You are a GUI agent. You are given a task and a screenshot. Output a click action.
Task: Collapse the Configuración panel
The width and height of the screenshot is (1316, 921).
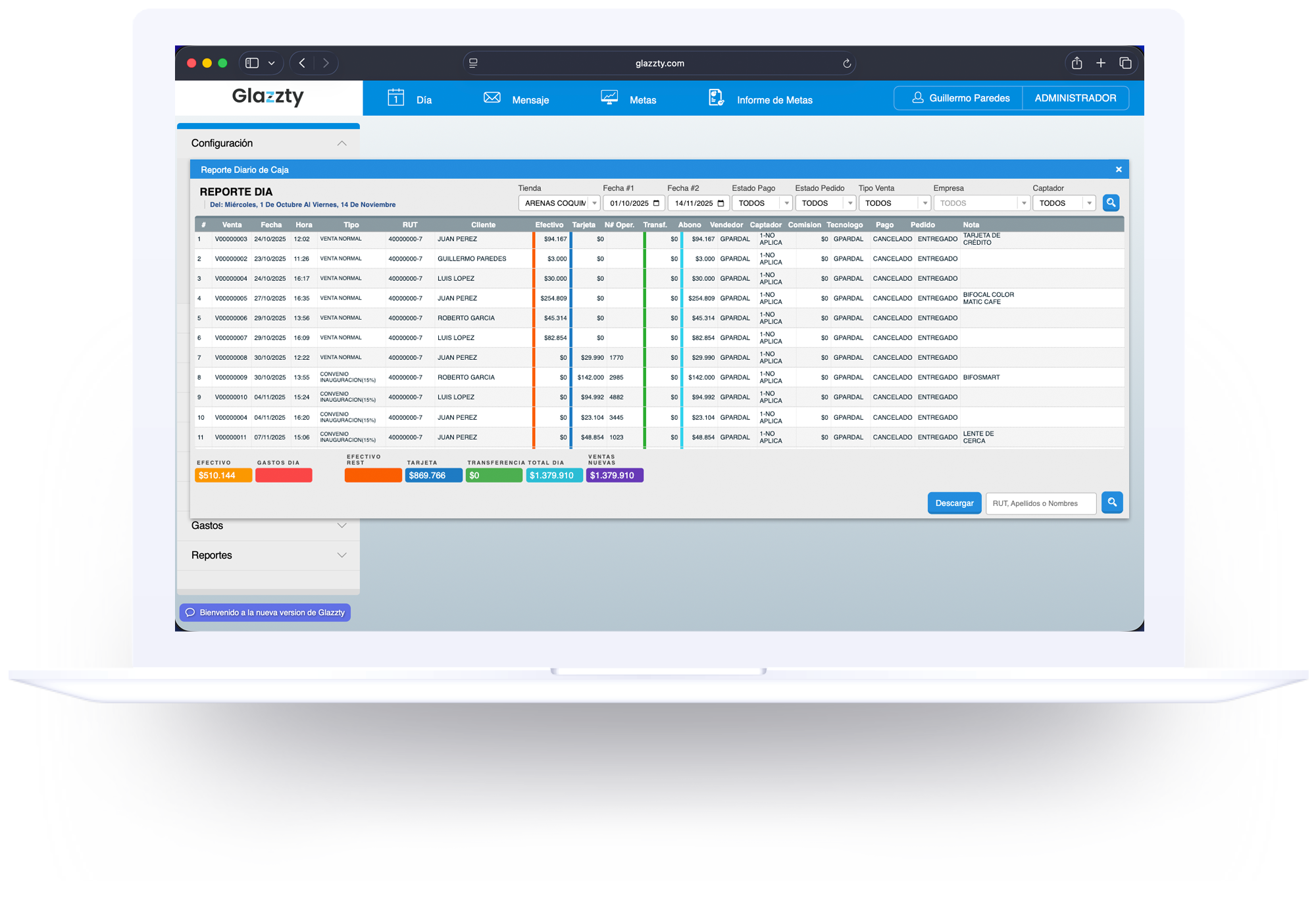pyautogui.click(x=341, y=143)
